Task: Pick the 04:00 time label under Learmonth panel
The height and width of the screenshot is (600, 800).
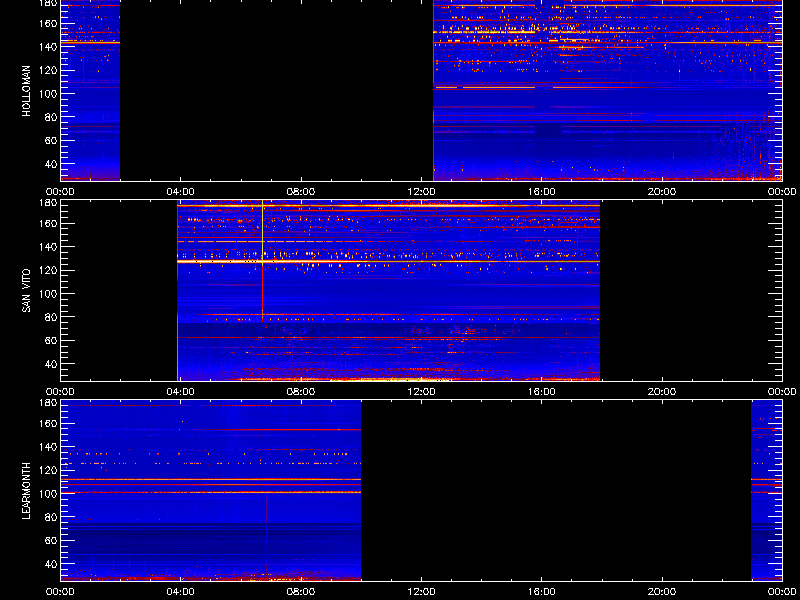Action: click(x=181, y=592)
